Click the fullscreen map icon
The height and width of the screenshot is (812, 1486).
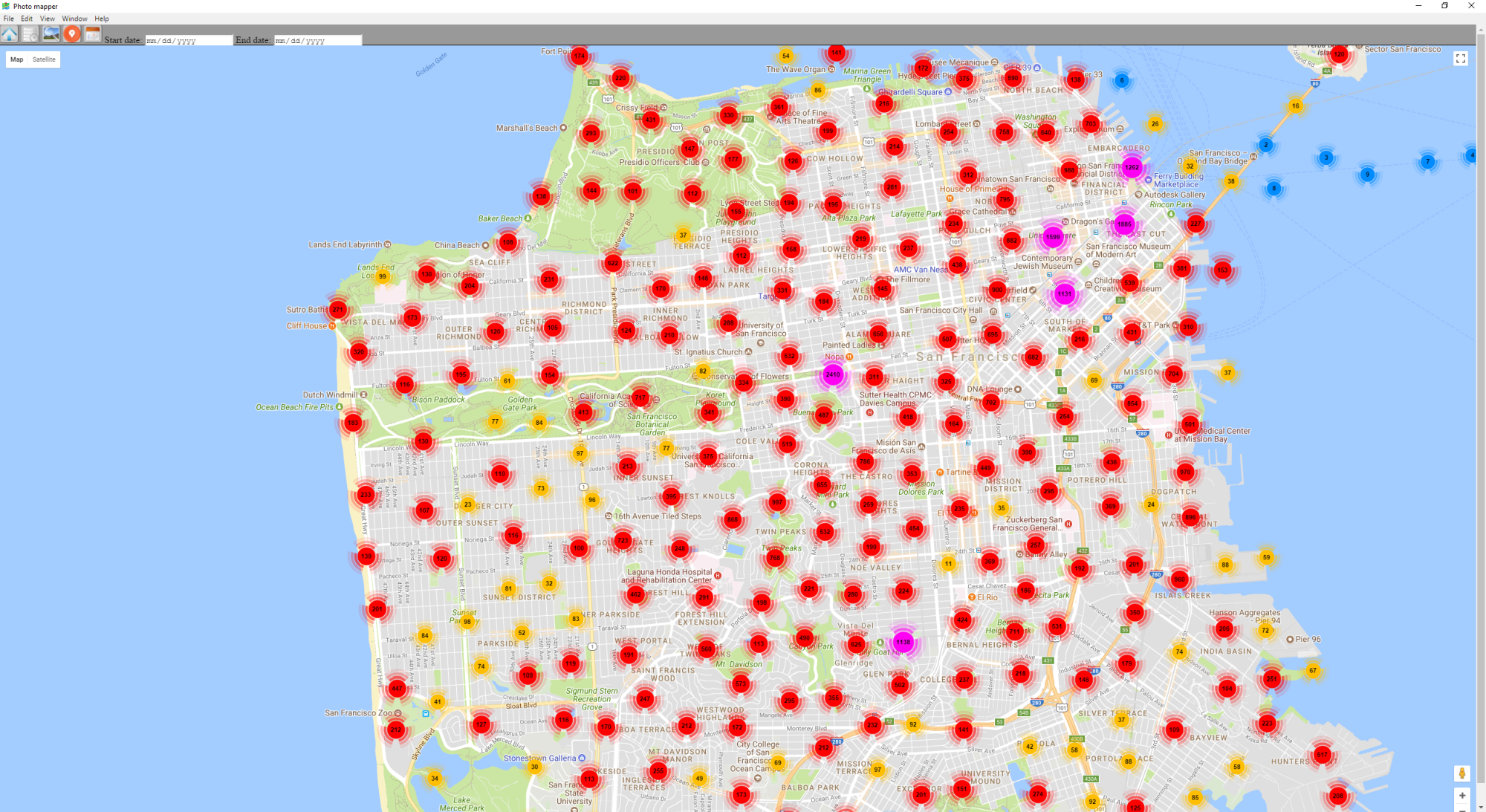pos(1461,58)
